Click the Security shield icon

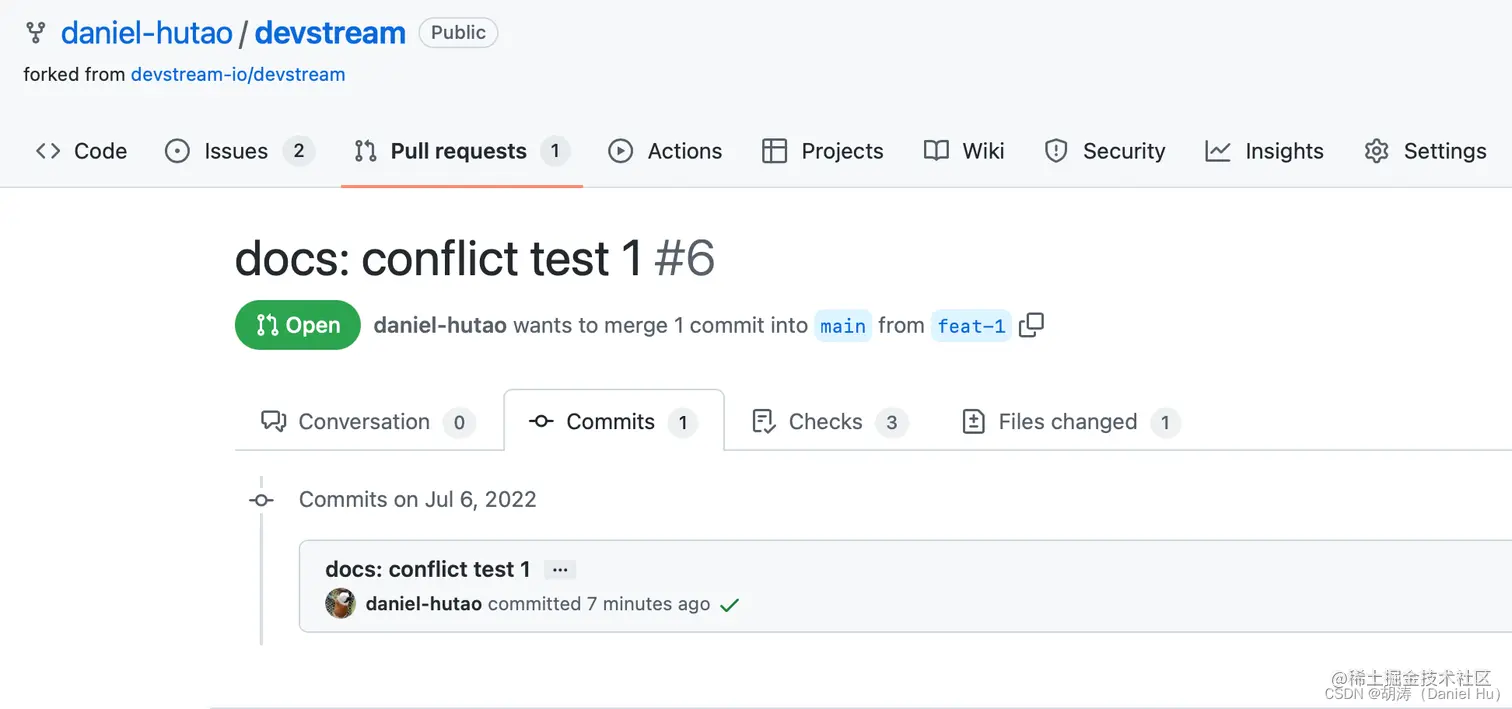(1055, 151)
